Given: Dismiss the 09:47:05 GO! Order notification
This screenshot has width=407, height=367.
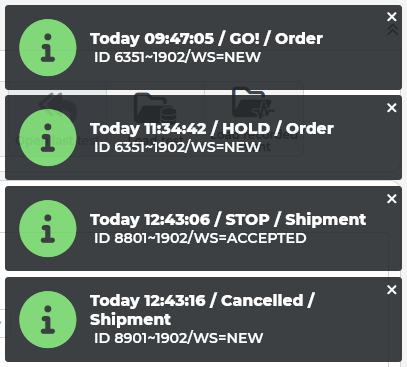Looking at the screenshot, I should 392,17.
